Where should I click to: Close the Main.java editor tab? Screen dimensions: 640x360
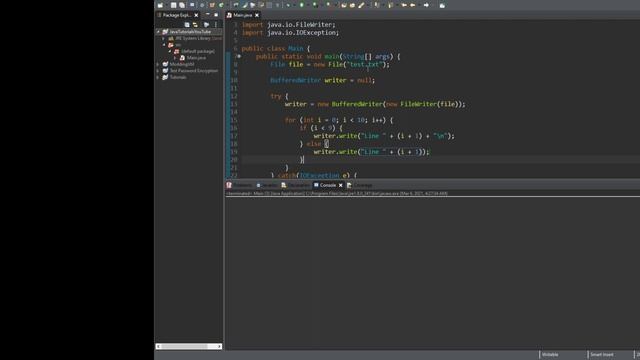[x=257, y=15]
